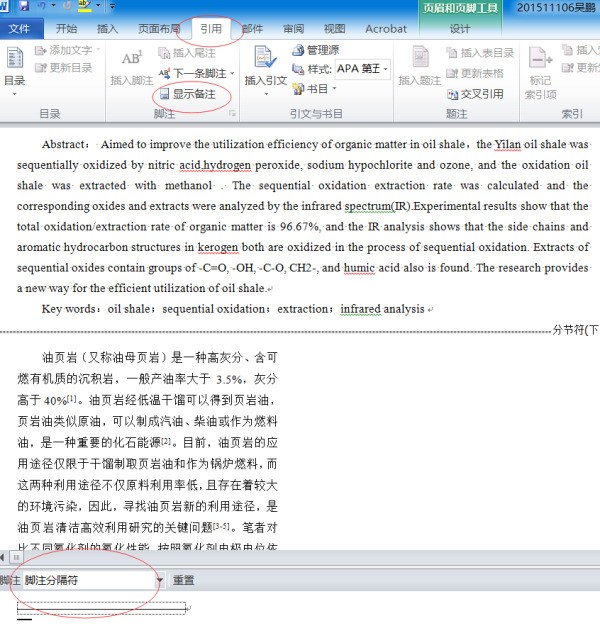The width and height of the screenshot is (600, 633).
Task: Open the Undo history dropdown arrow
Action: pos(53,6)
